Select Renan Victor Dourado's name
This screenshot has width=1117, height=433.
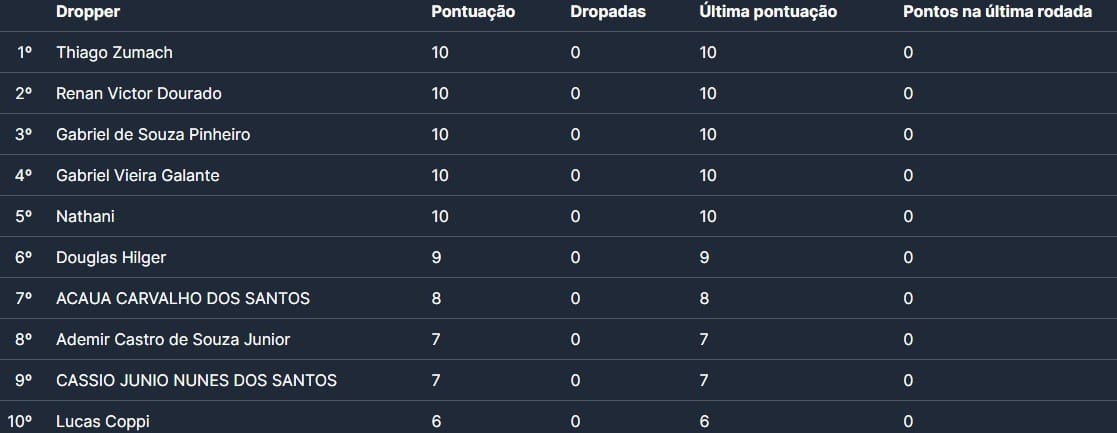tap(139, 93)
